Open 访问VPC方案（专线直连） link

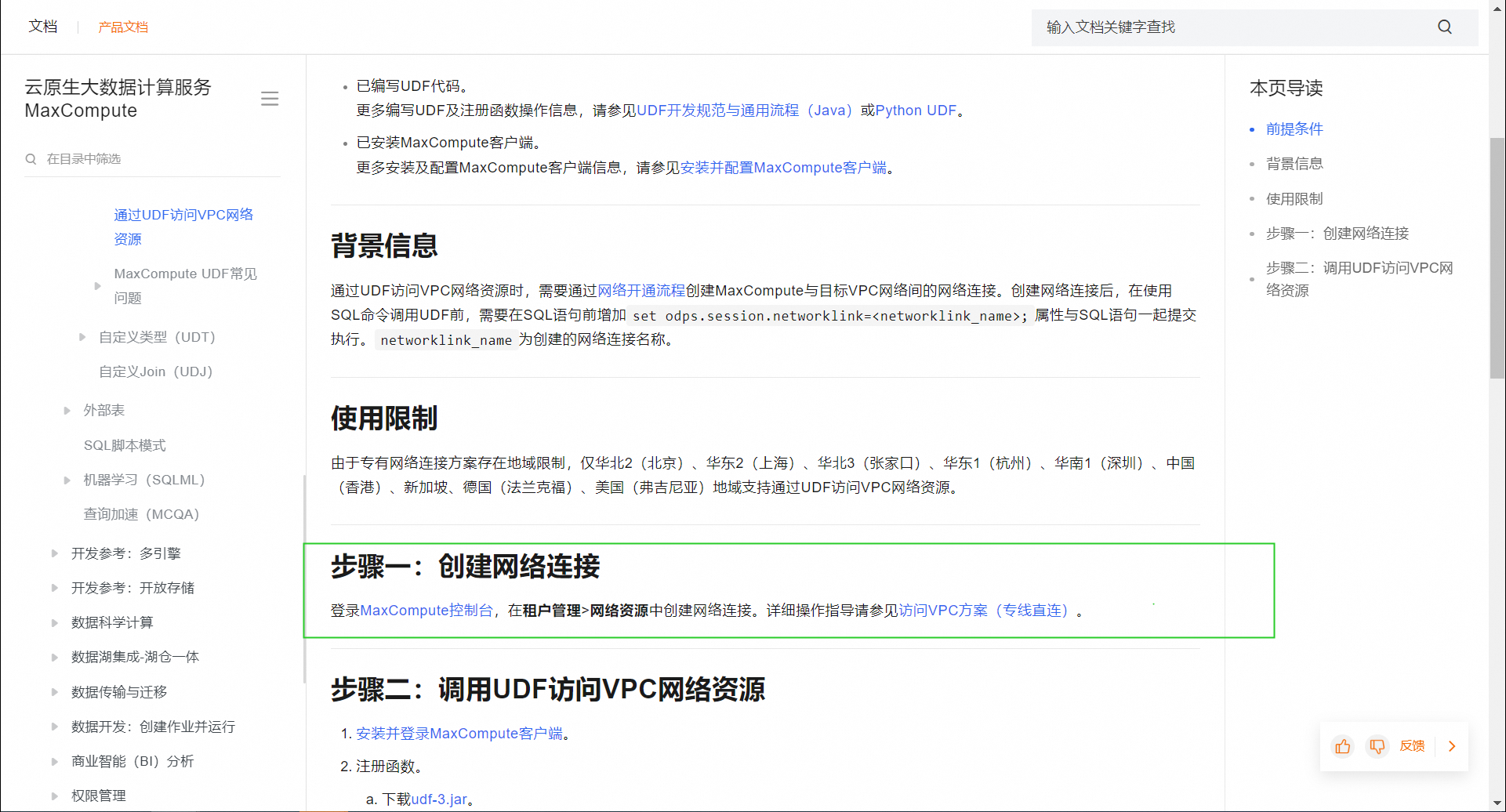[986, 611]
